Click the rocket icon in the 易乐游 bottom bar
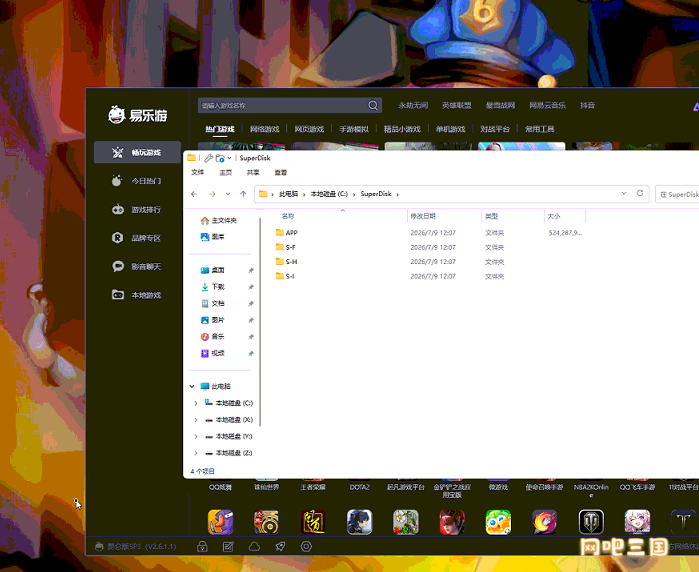The height and width of the screenshot is (572, 699). click(280, 547)
